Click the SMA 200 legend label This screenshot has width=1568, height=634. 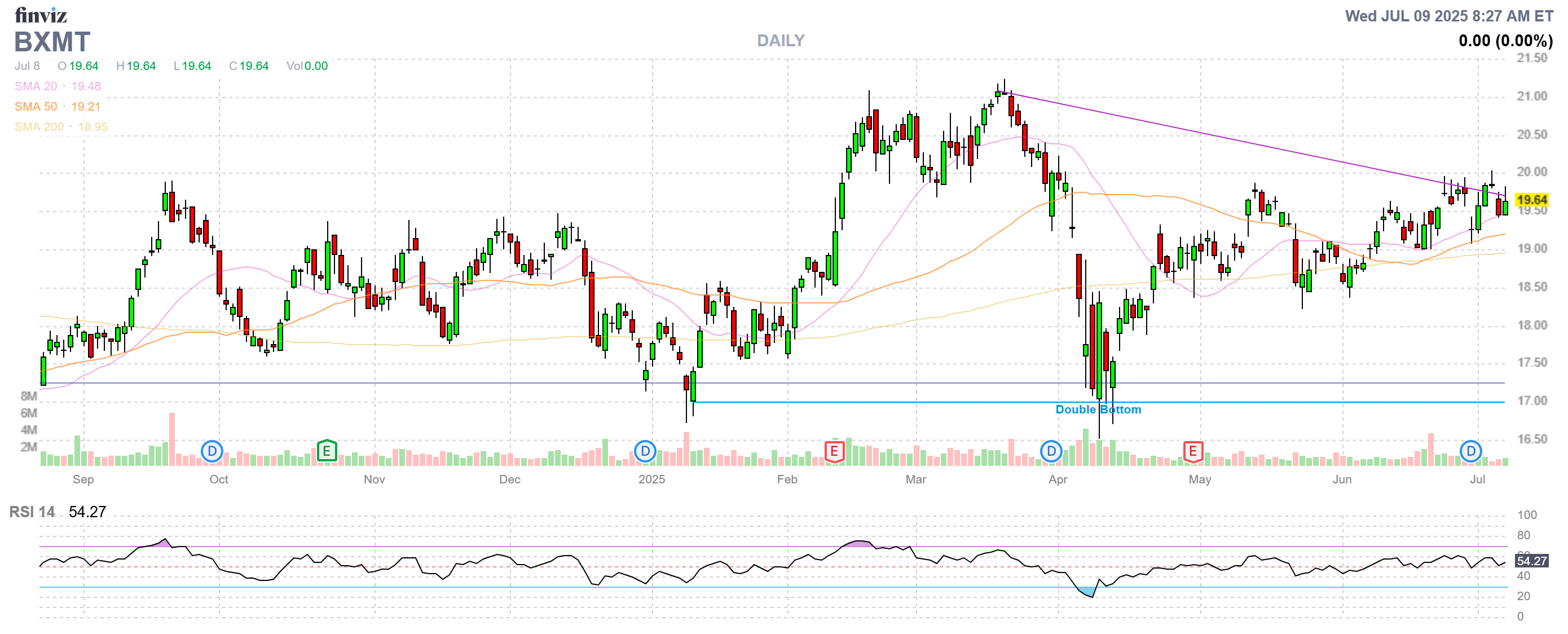pos(39,126)
